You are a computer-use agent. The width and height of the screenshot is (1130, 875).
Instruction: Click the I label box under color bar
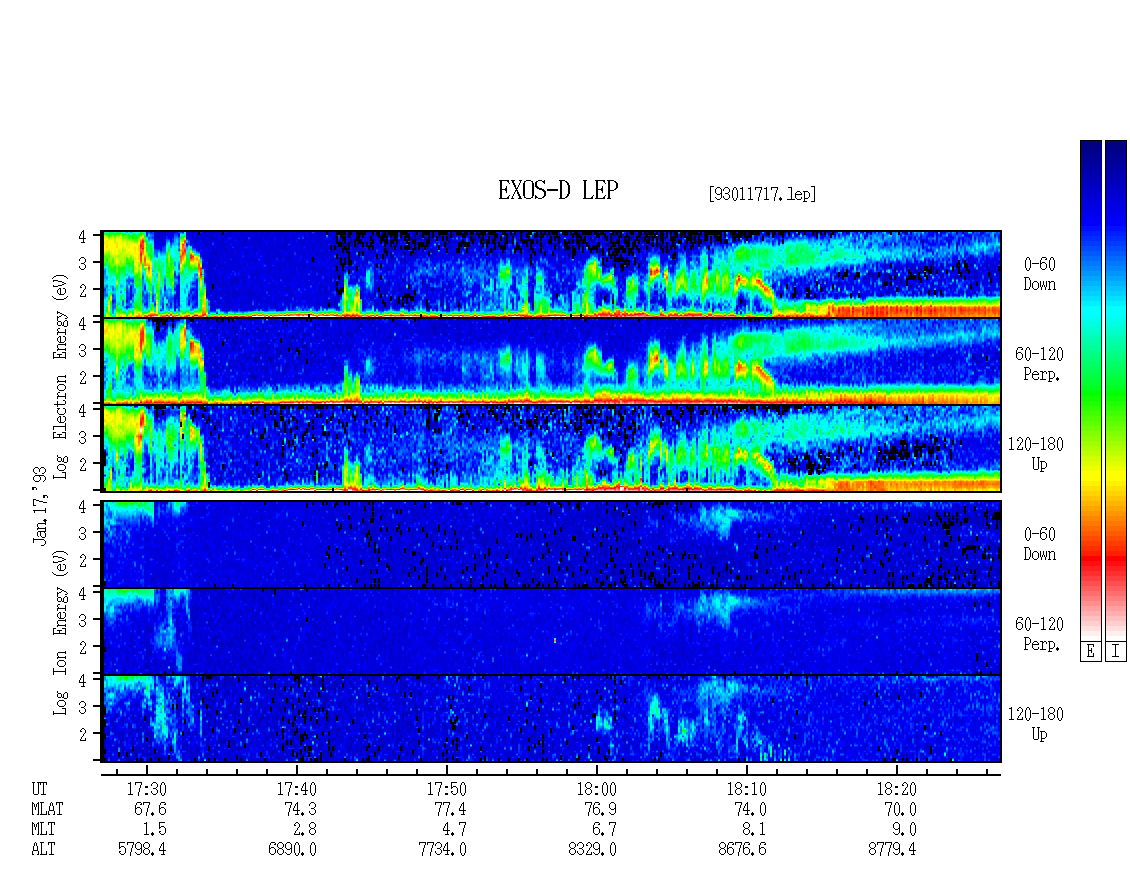coord(1116,652)
